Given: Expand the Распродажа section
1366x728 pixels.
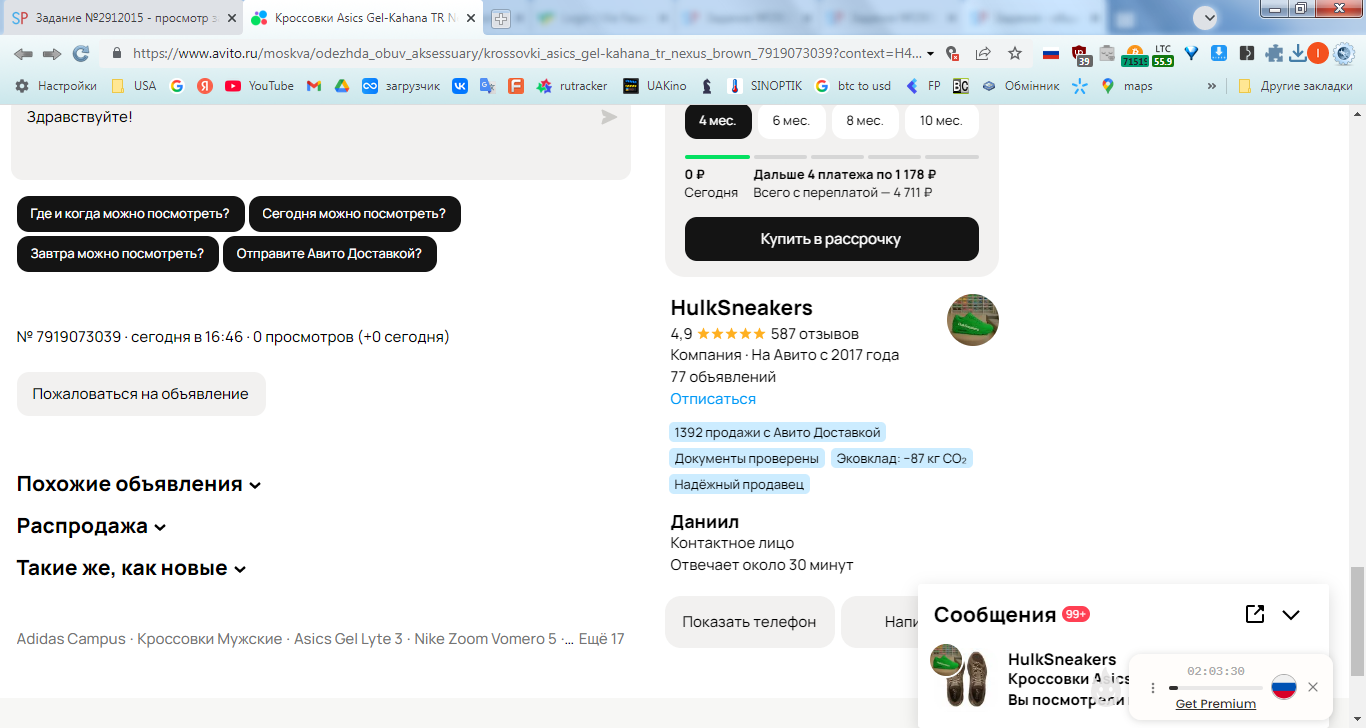Looking at the screenshot, I should click(x=92, y=526).
